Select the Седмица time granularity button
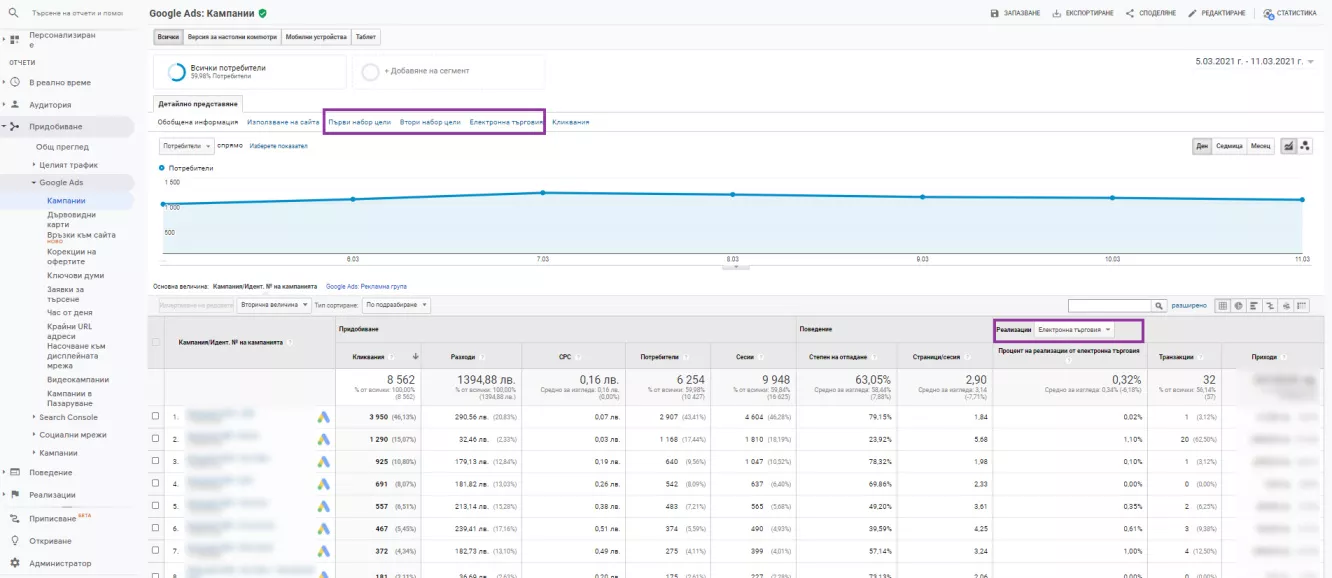 (x=1230, y=146)
